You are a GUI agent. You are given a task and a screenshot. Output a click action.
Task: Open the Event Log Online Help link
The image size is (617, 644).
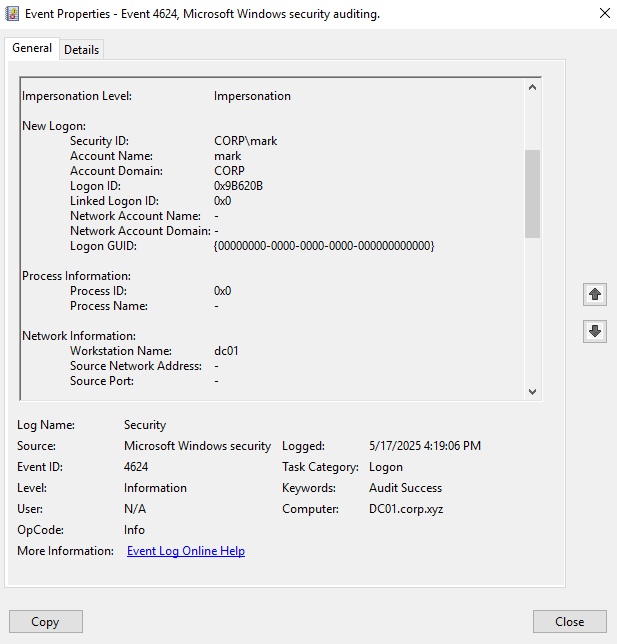point(185,551)
